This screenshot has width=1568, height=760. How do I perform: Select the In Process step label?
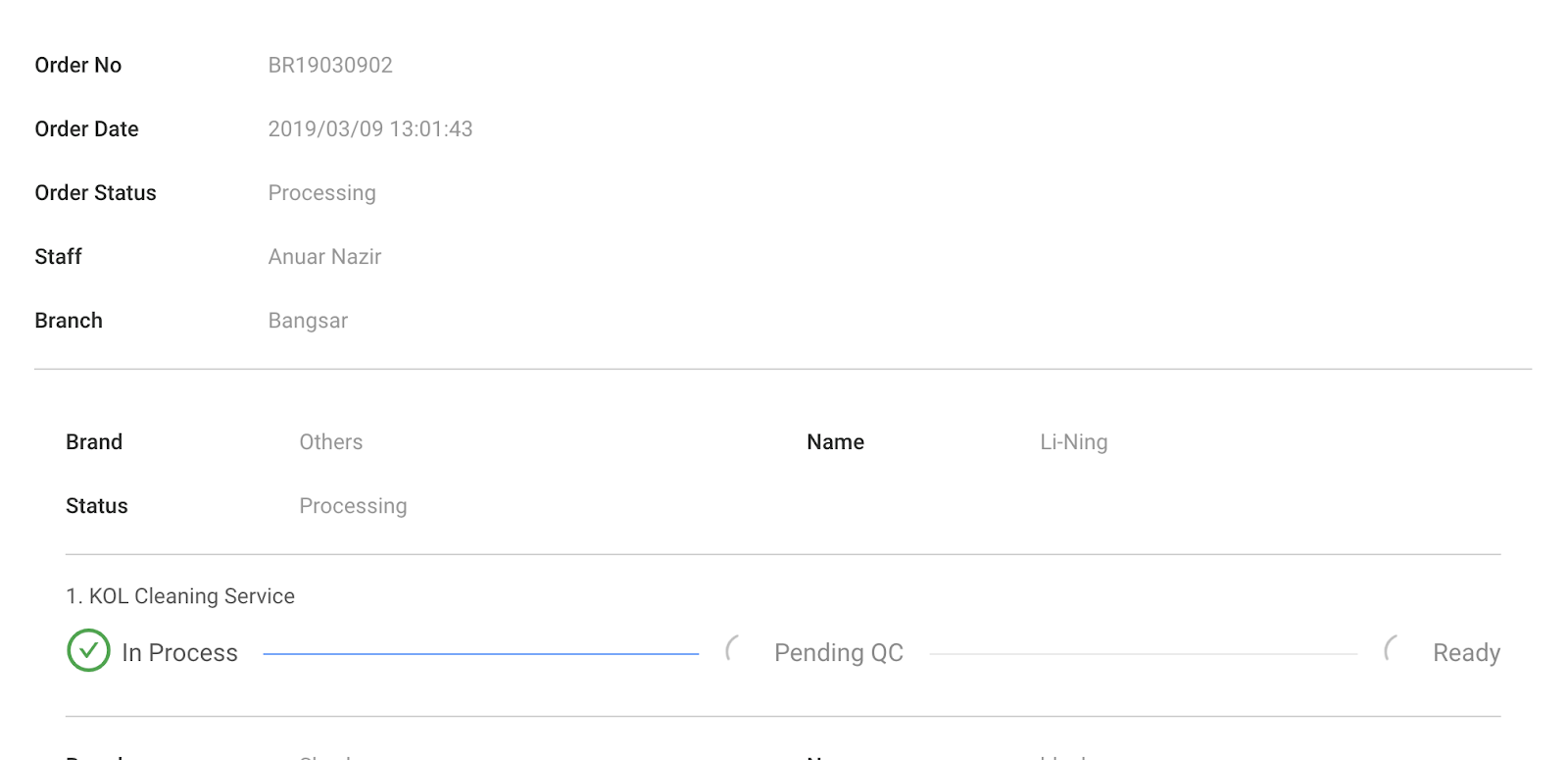(x=179, y=653)
